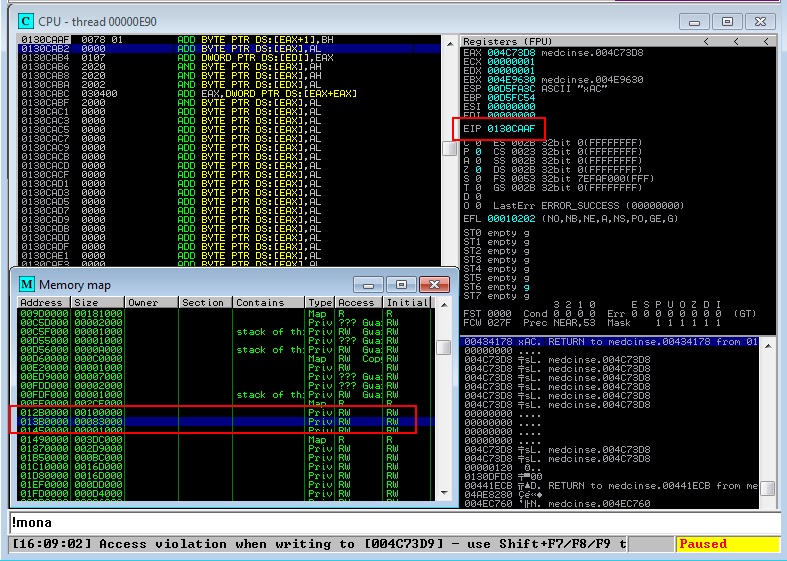Minimize the Memory map window
This screenshot has width=787, height=561.
click(368, 285)
